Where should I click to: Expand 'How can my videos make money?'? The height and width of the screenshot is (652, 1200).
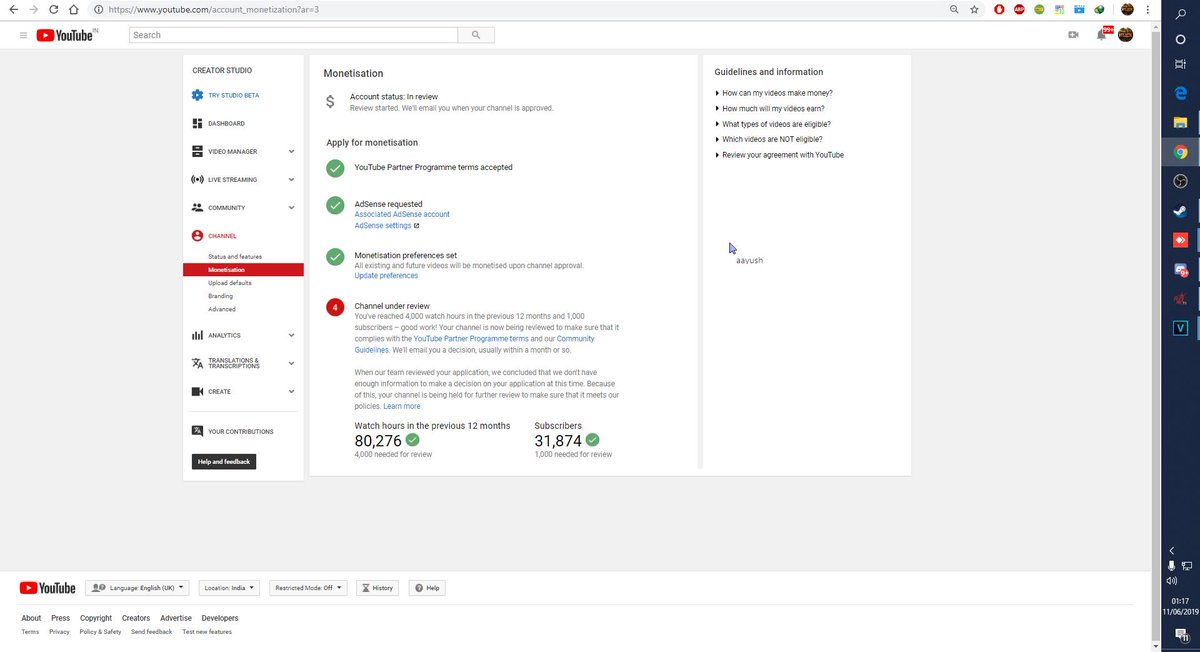click(774, 93)
